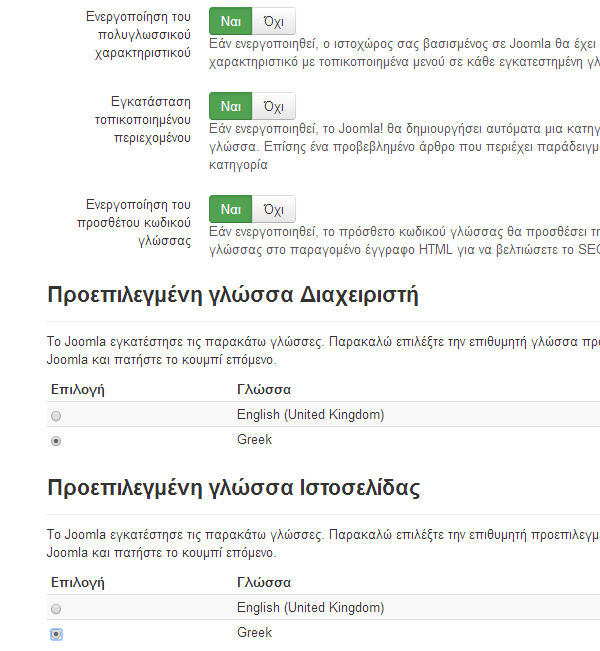
Task: Select Greek radio for Site default language
Action: 56,634
